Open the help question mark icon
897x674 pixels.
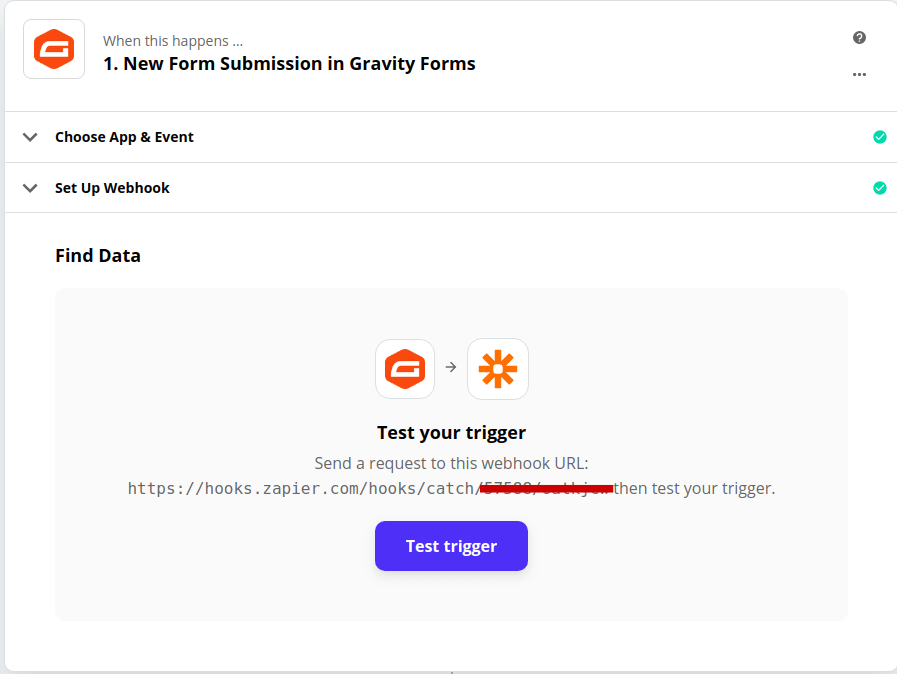click(859, 38)
